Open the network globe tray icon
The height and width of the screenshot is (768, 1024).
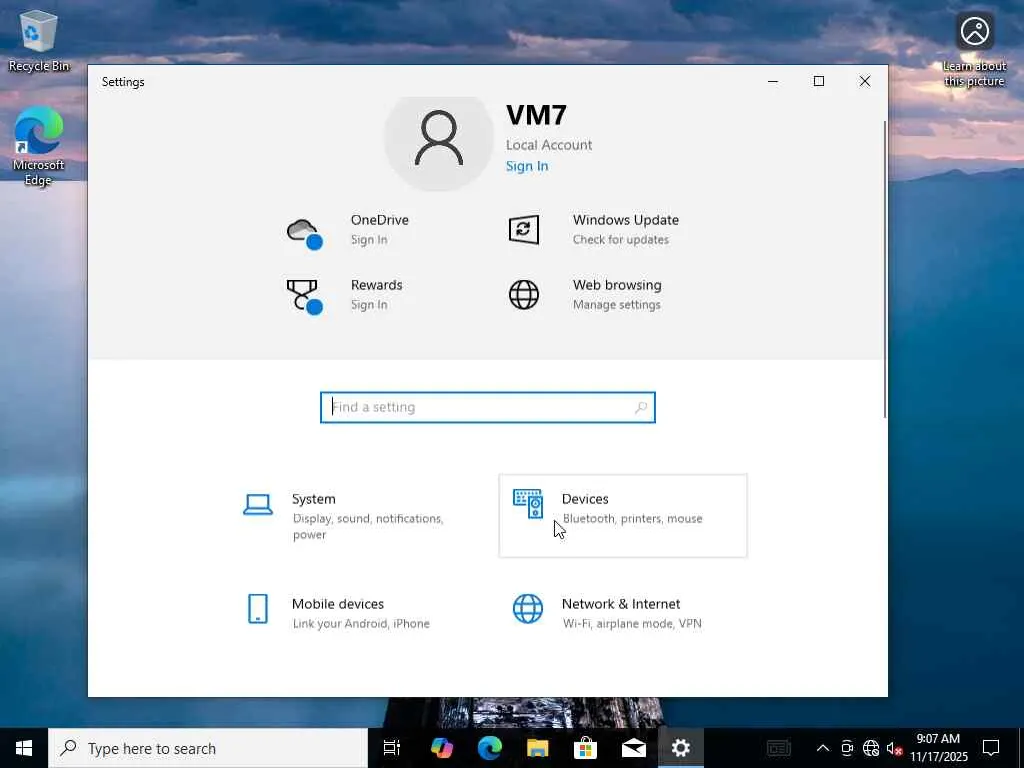(x=871, y=748)
